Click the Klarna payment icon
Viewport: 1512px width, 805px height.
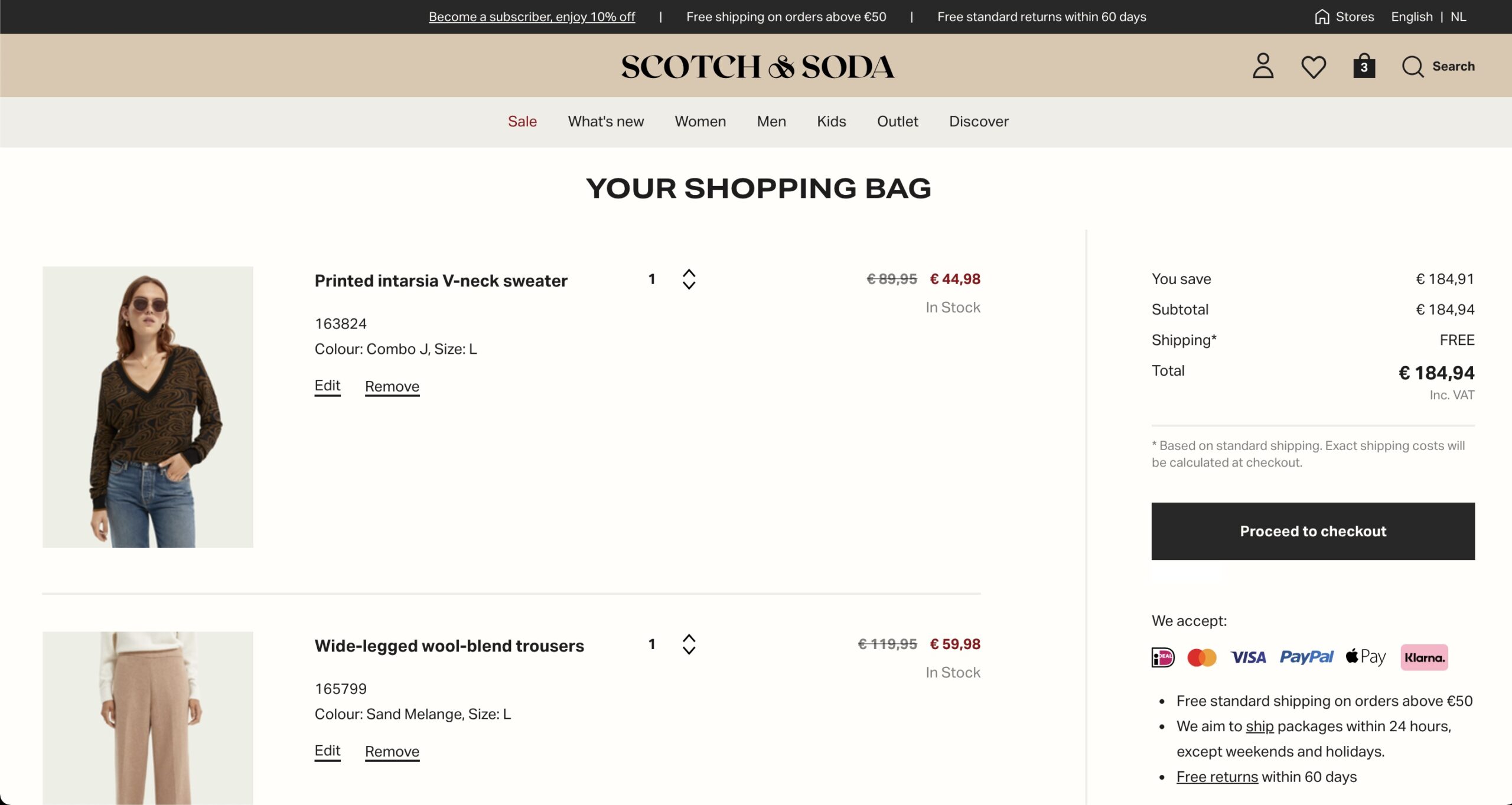coord(1424,657)
